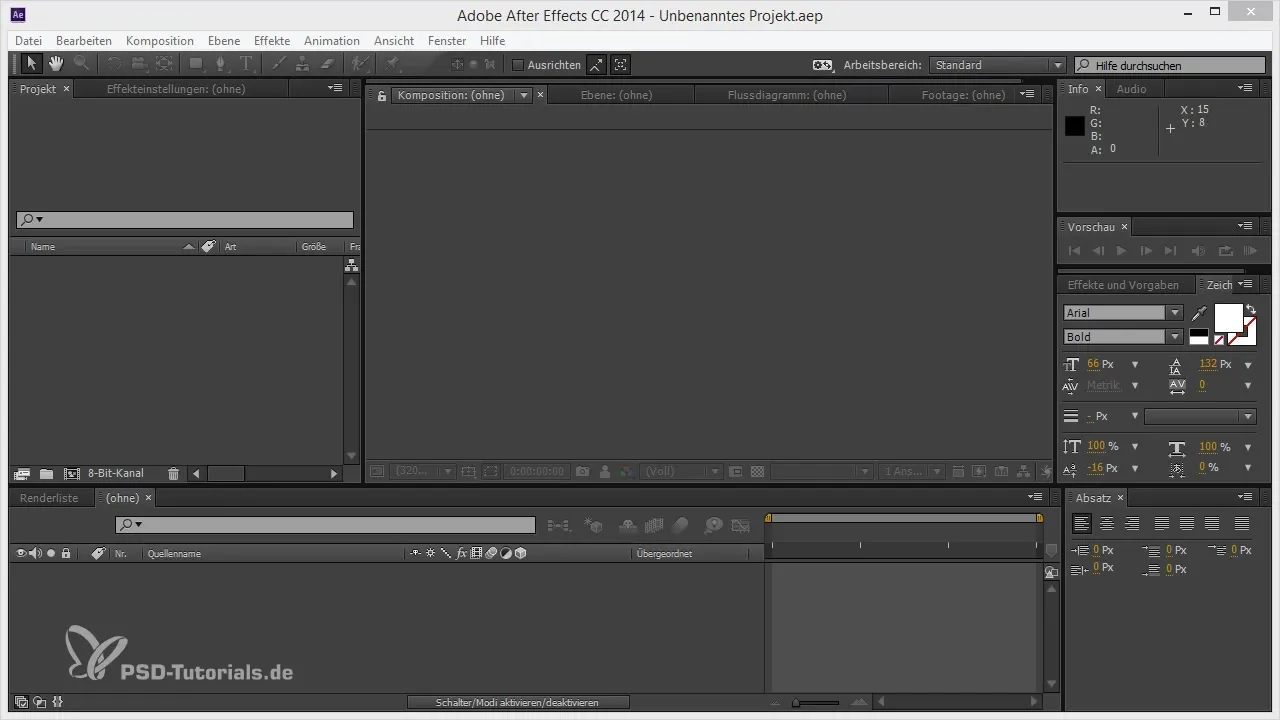Select the Unified Camera tool
The image size is (1280, 720).
click(x=138, y=64)
